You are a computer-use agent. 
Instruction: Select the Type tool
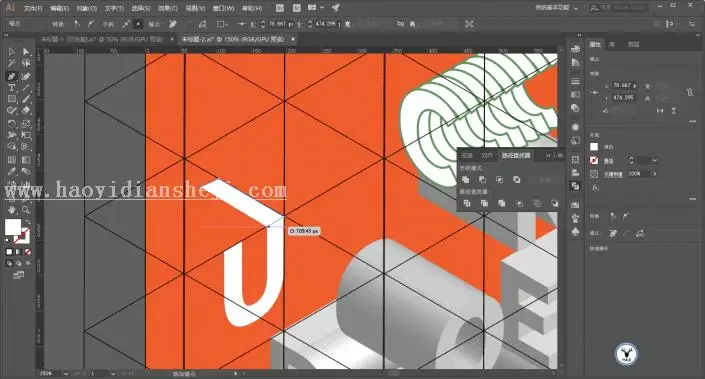pos(12,88)
